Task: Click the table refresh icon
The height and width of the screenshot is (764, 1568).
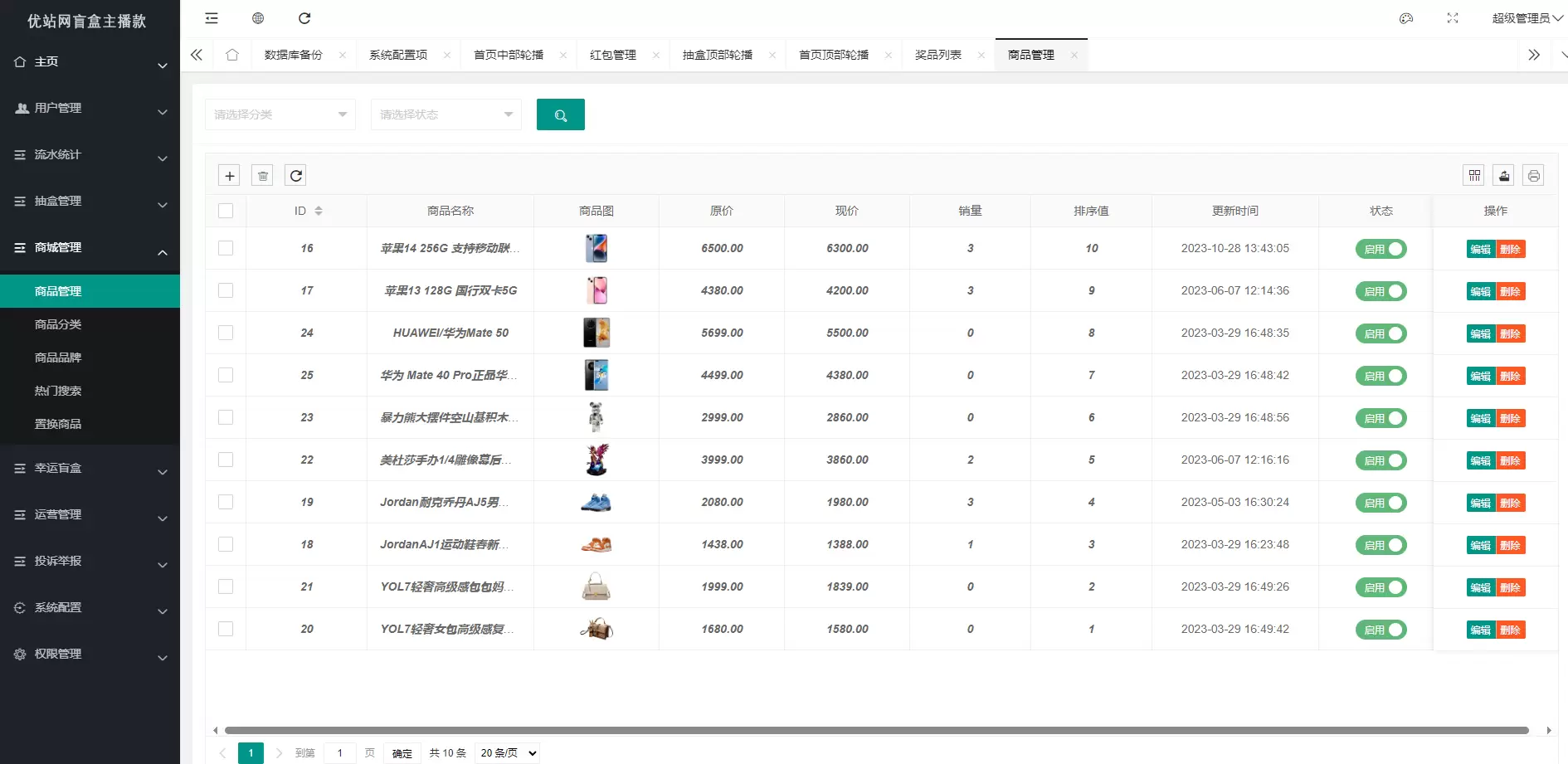Action: pyautogui.click(x=295, y=175)
